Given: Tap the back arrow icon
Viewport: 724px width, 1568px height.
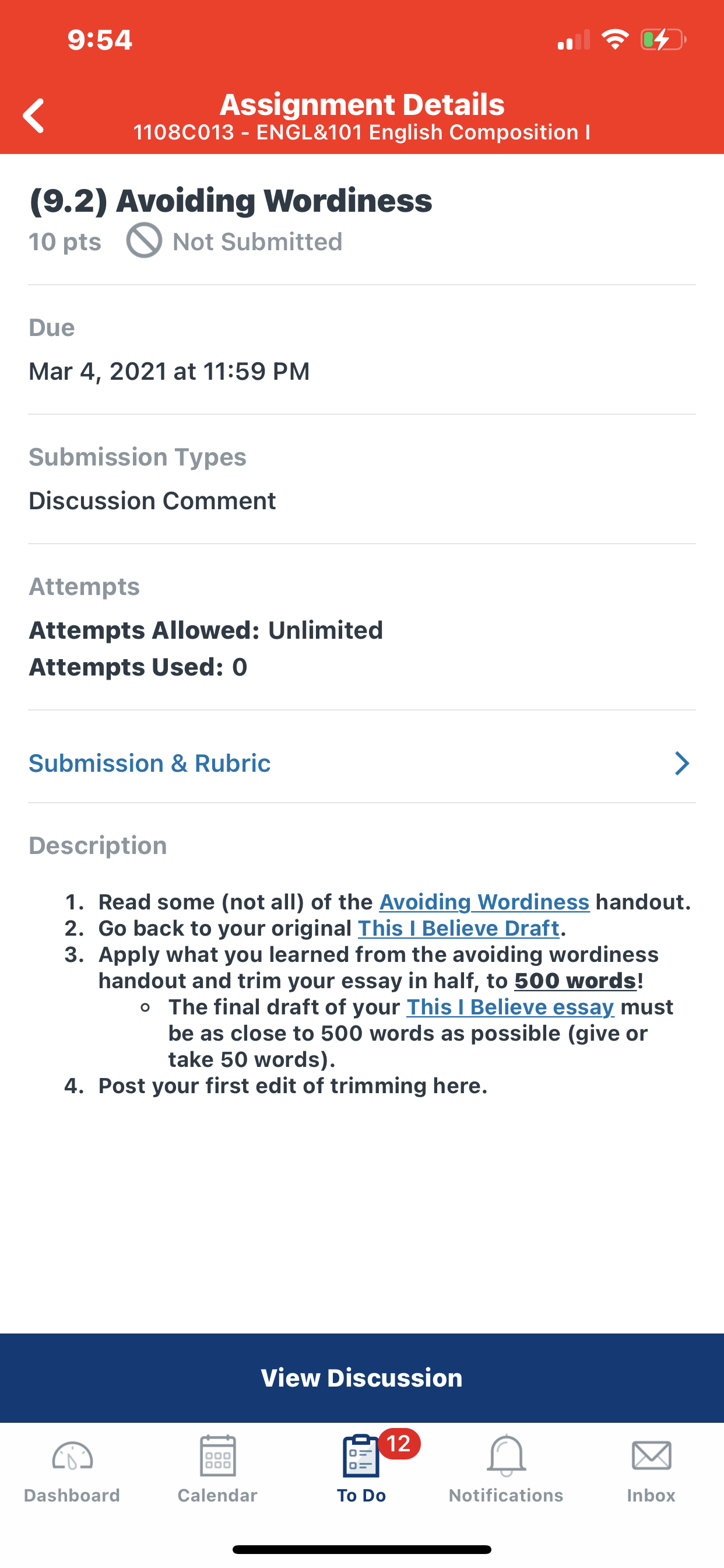Looking at the screenshot, I should (x=33, y=116).
